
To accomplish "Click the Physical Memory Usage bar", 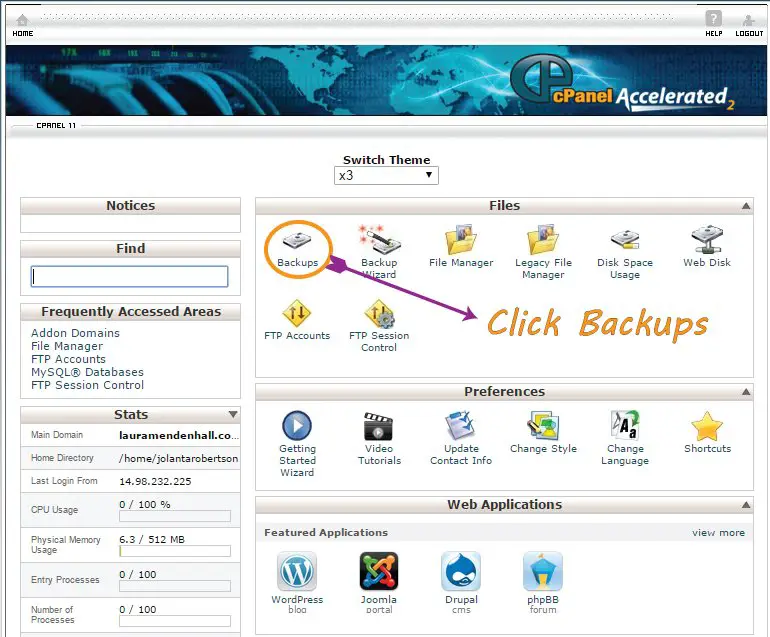I will 175,551.
